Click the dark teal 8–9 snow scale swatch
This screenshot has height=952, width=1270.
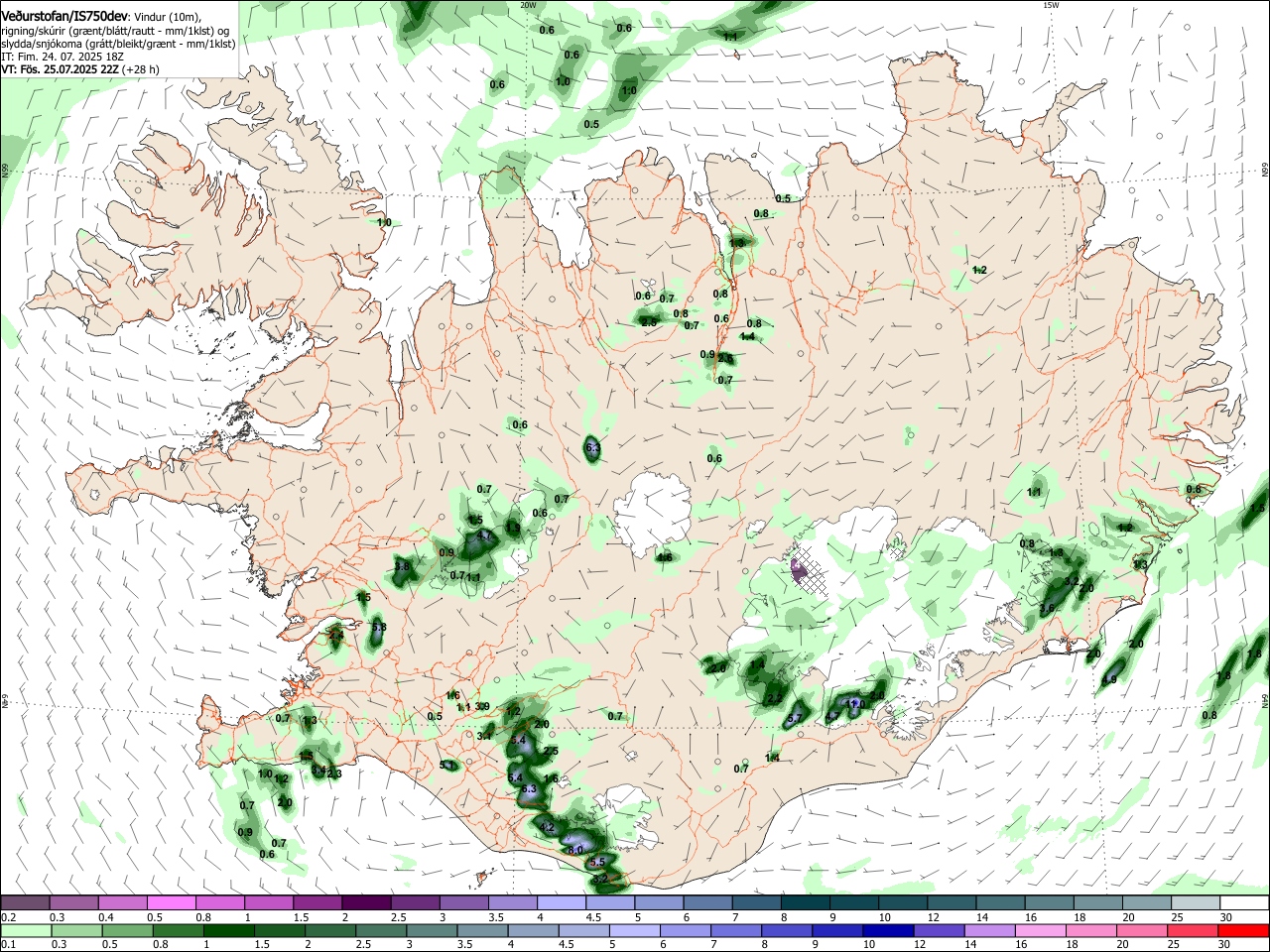coord(805,902)
